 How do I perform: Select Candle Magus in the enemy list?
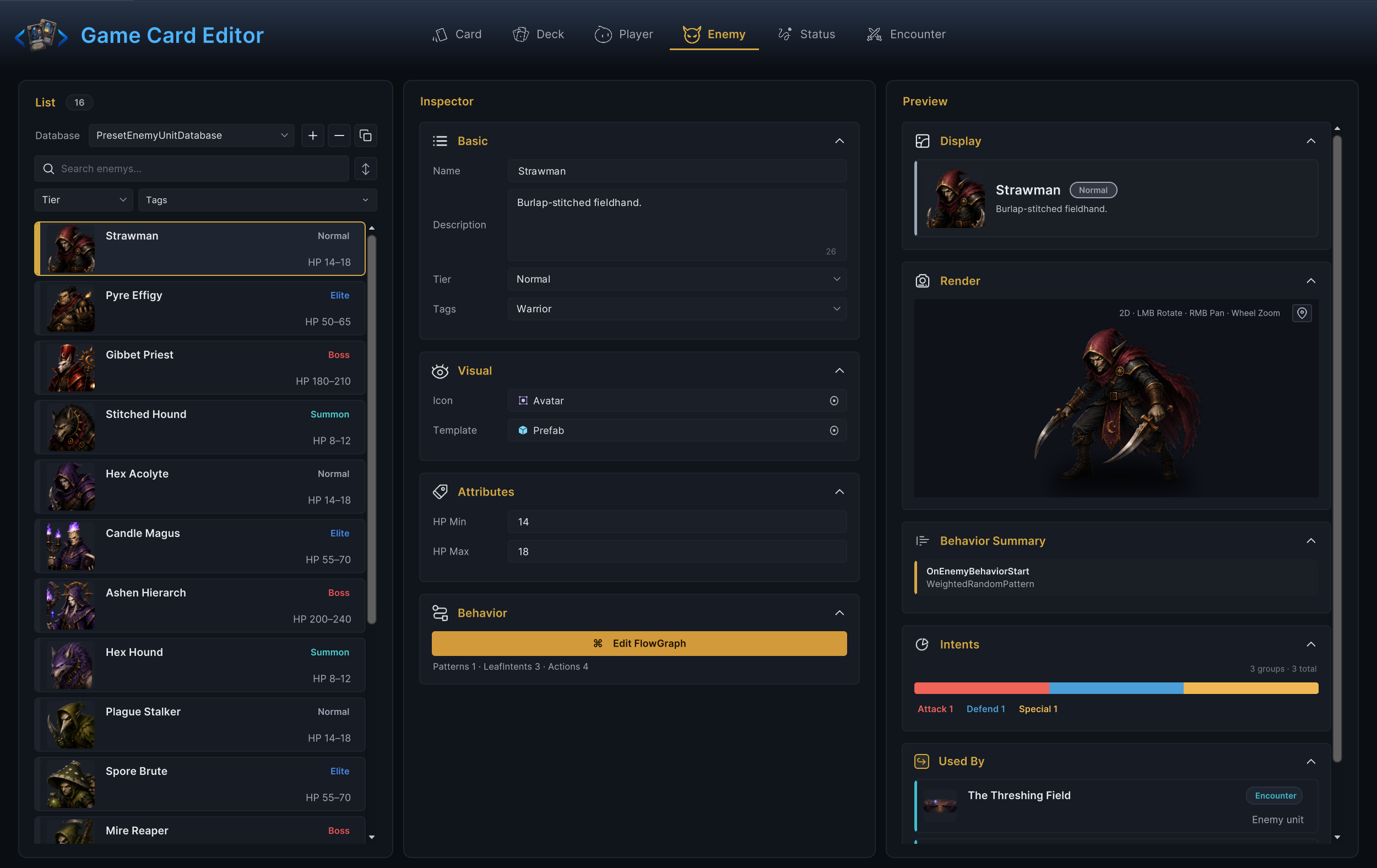[199, 546]
